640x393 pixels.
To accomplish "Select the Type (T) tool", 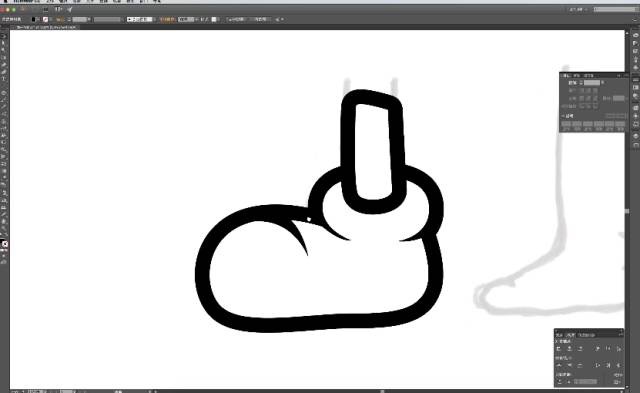I will point(4,79).
